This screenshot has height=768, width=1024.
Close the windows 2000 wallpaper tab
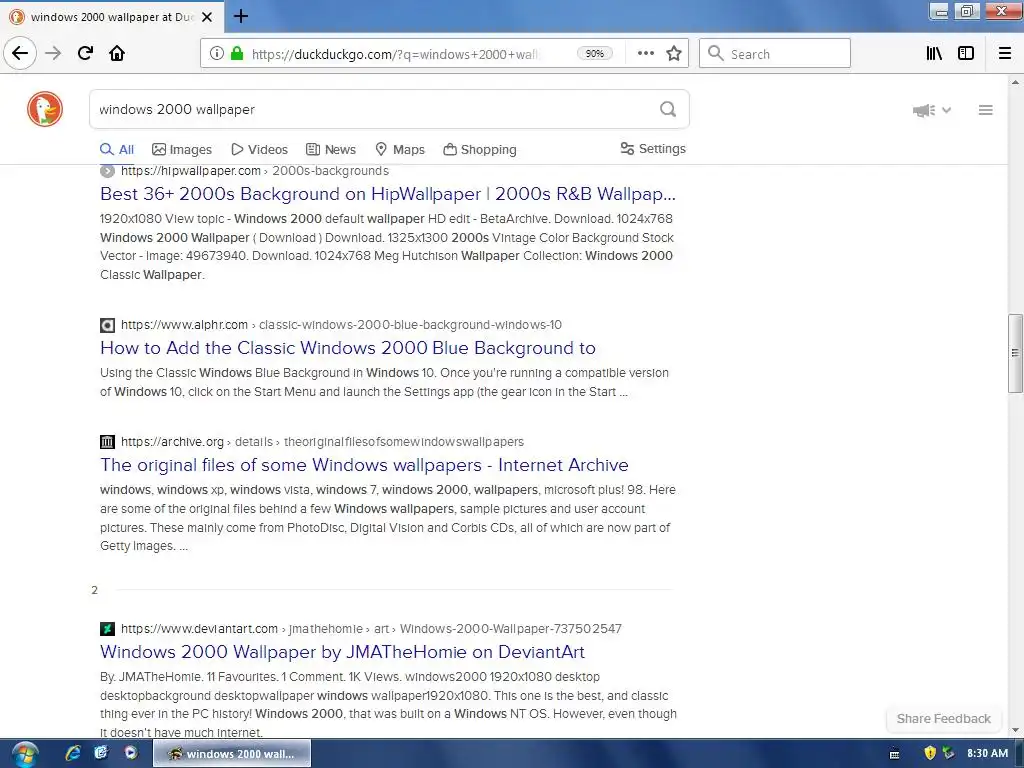point(207,17)
